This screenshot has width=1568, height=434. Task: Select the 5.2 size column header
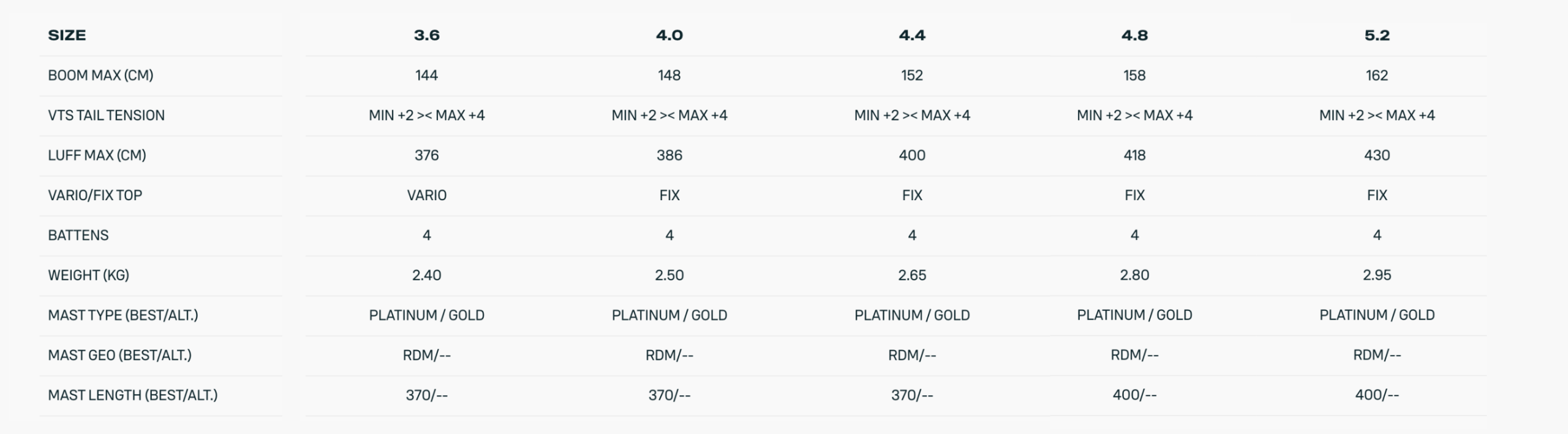pos(1376,36)
